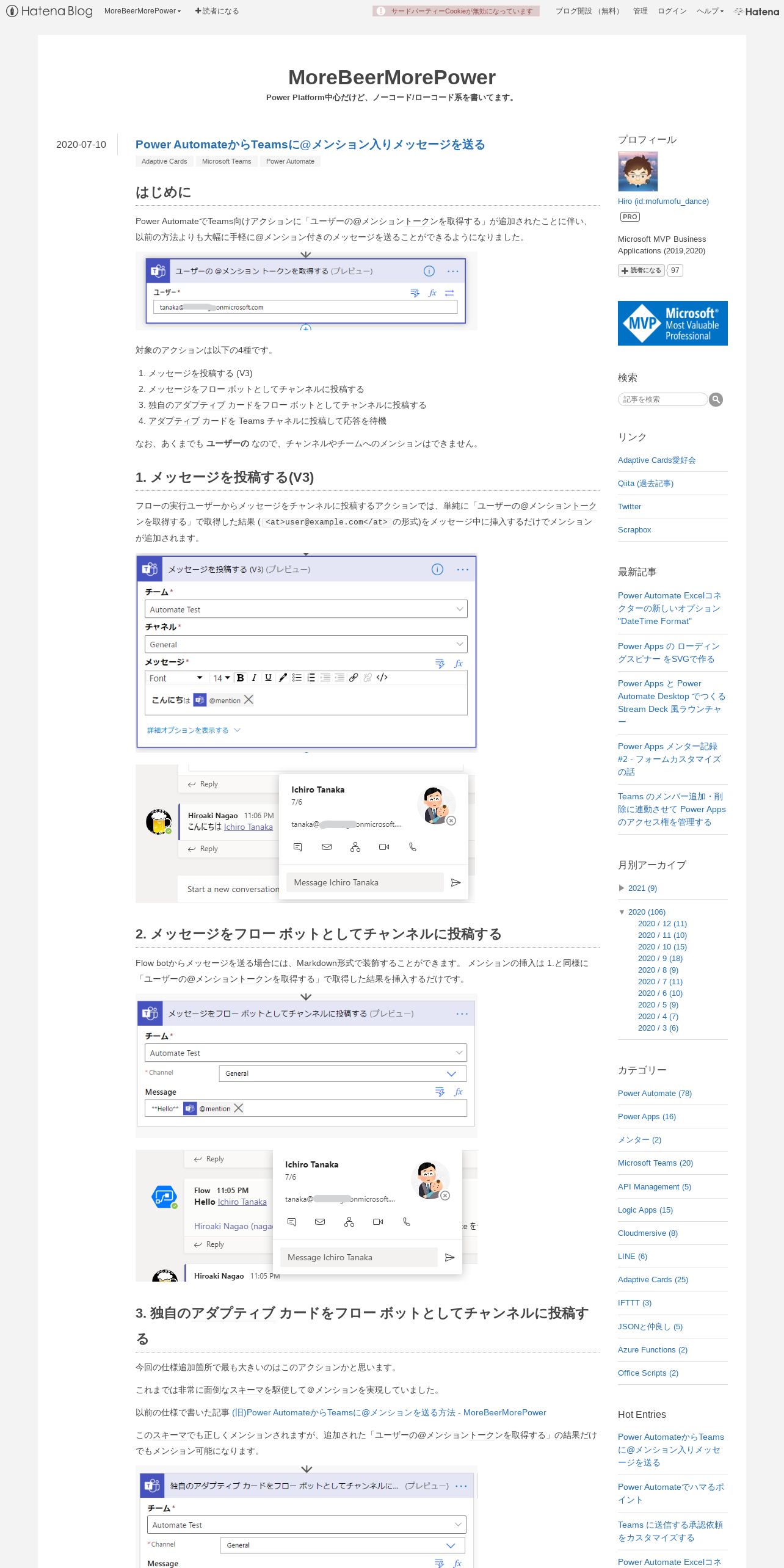The width and height of the screenshot is (784, 1568).
Task: Click the Microsoft MVP badge image
Action: (672, 323)
